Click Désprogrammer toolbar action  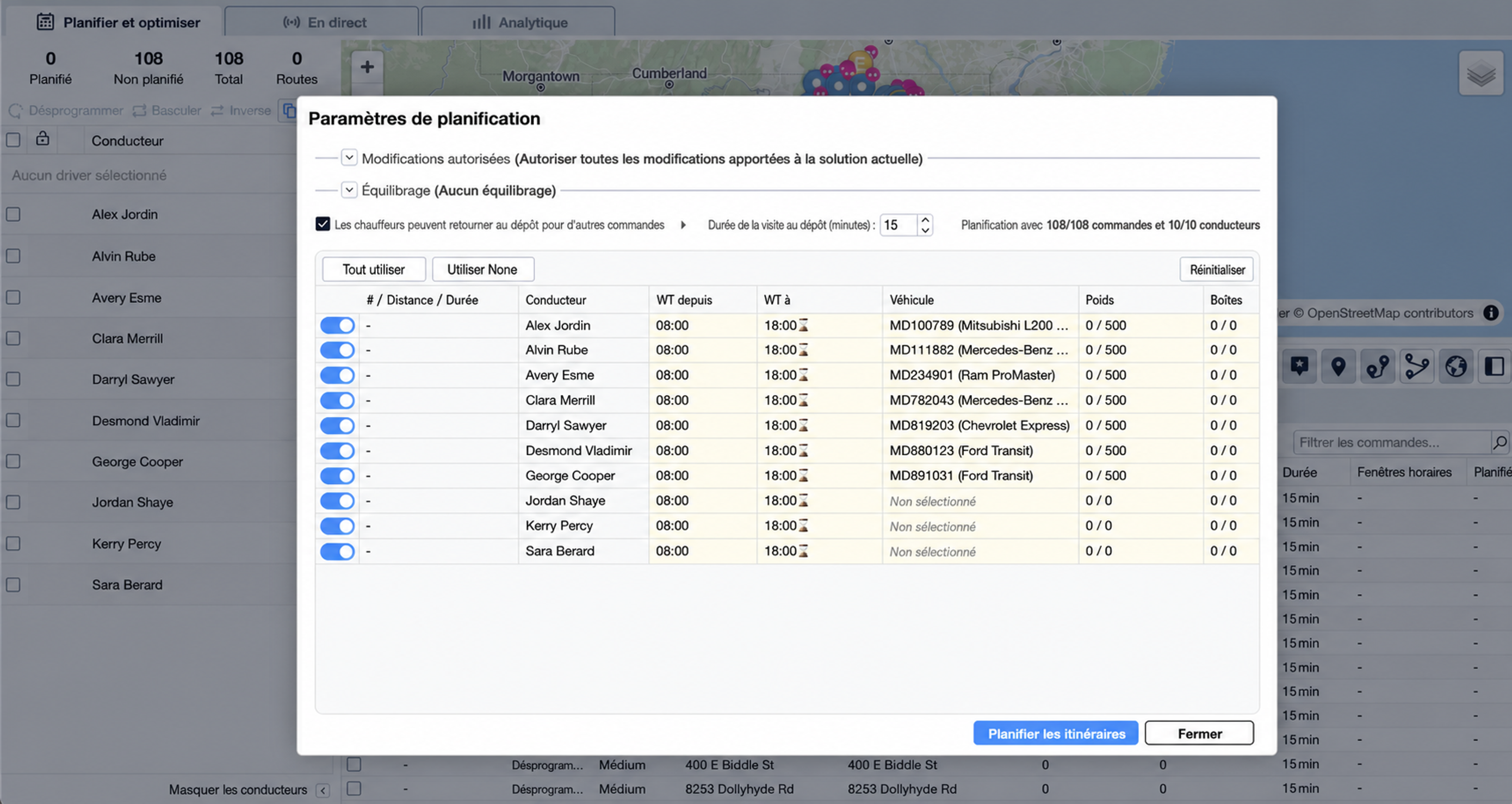coord(66,110)
